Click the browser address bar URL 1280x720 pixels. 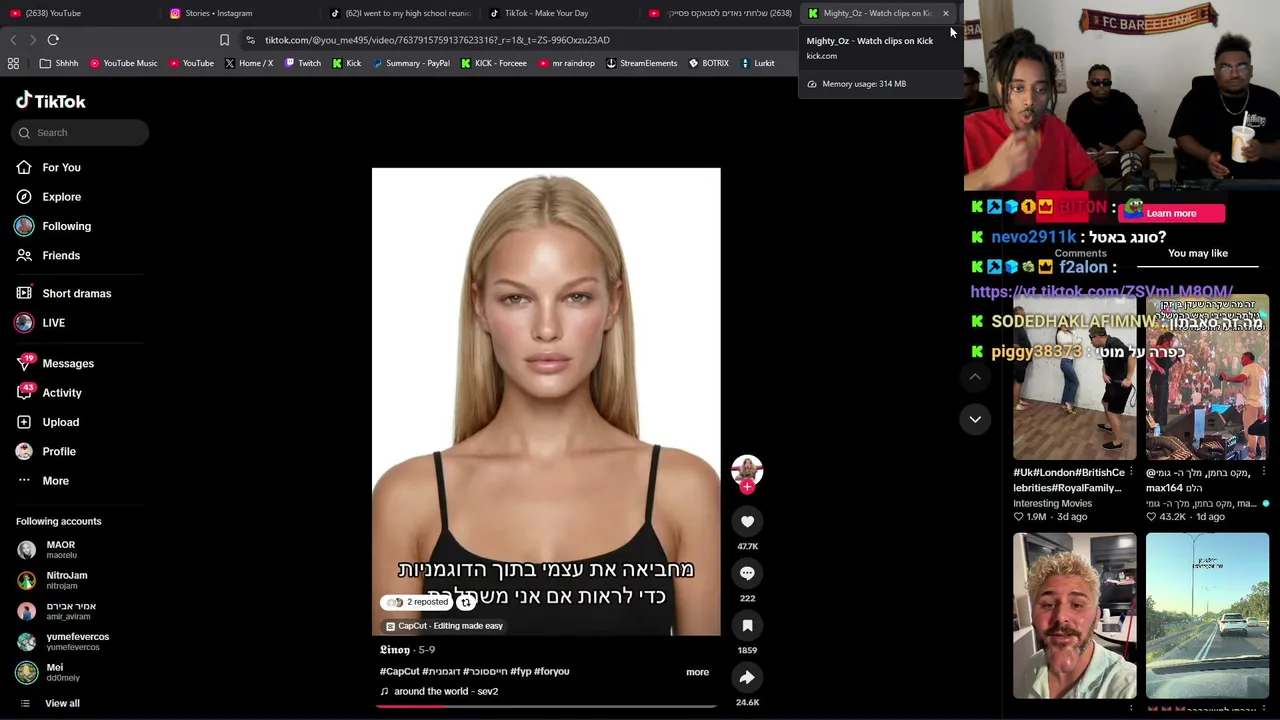point(437,40)
